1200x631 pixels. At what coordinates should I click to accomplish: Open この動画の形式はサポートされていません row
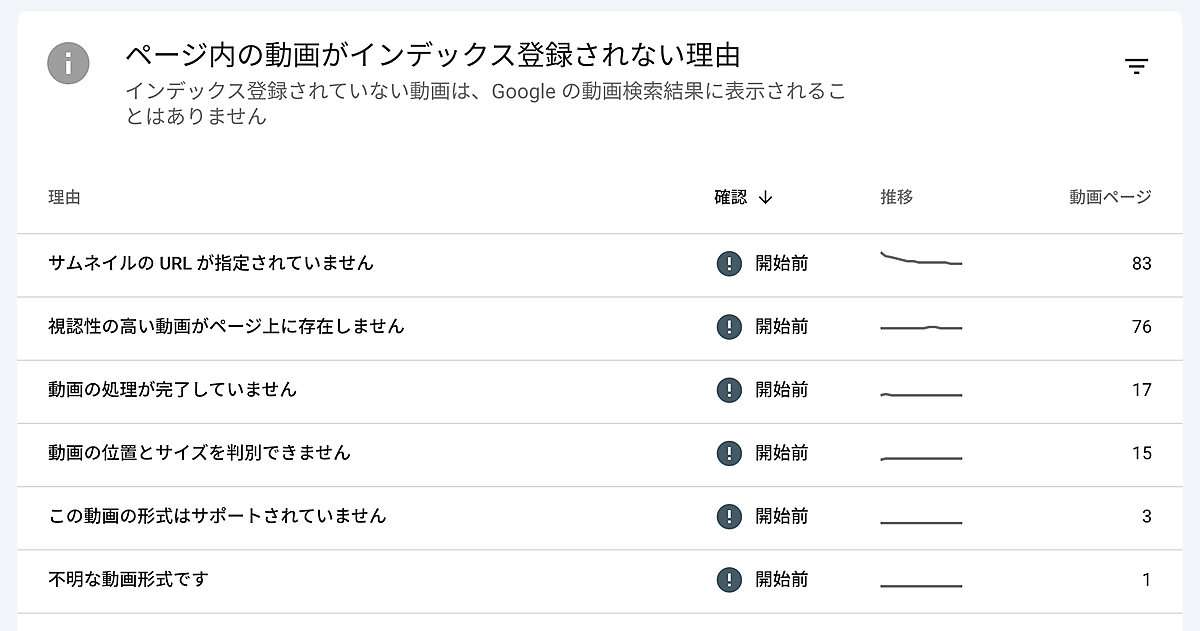(217, 516)
